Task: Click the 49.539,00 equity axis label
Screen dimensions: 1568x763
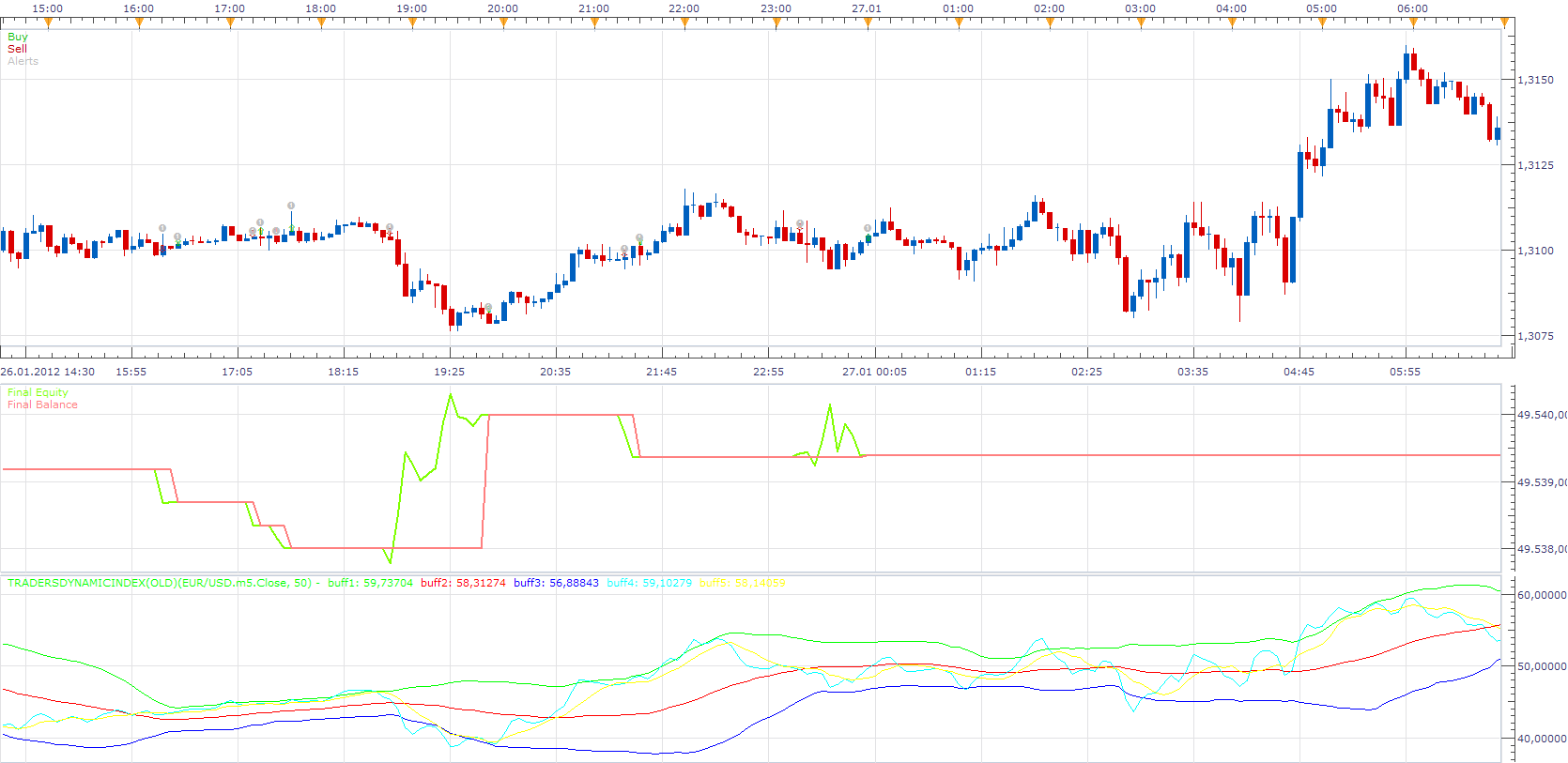Action: pos(1542,482)
